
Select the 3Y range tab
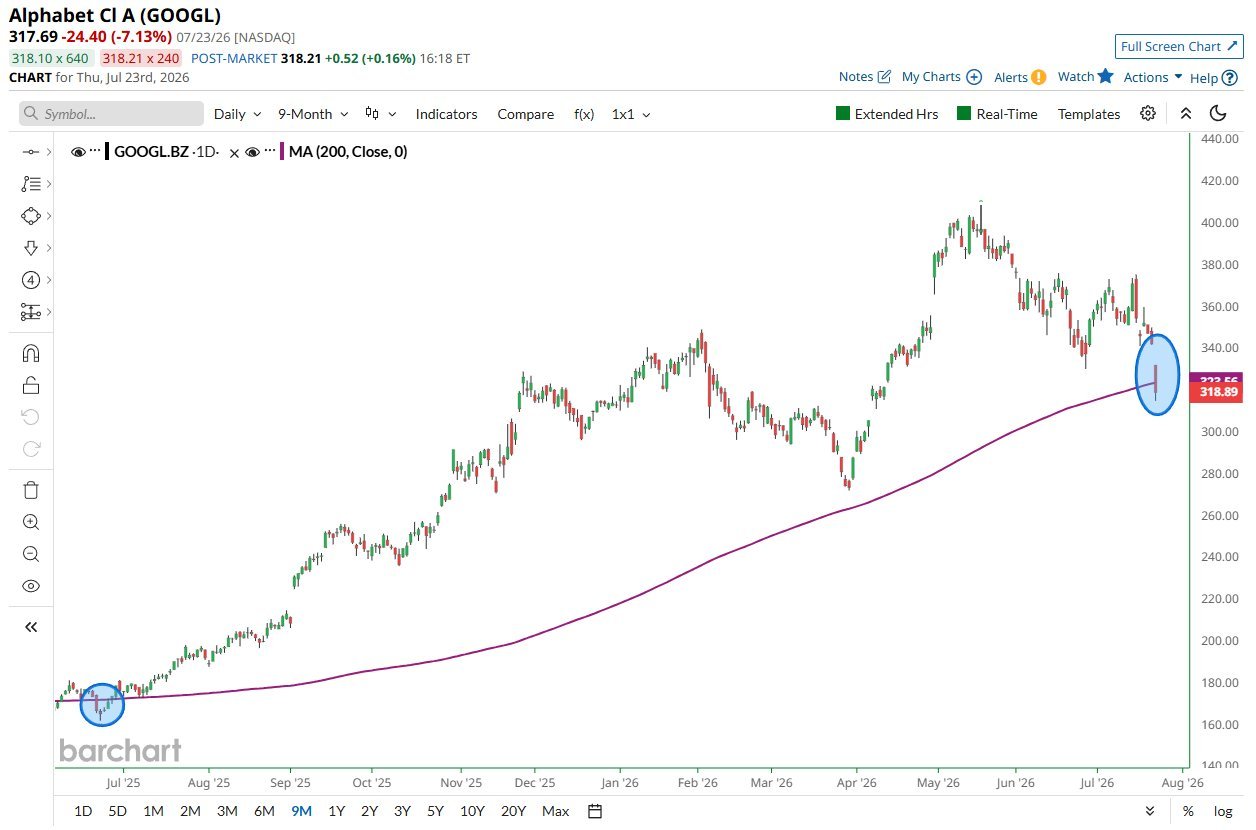[402, 811]
